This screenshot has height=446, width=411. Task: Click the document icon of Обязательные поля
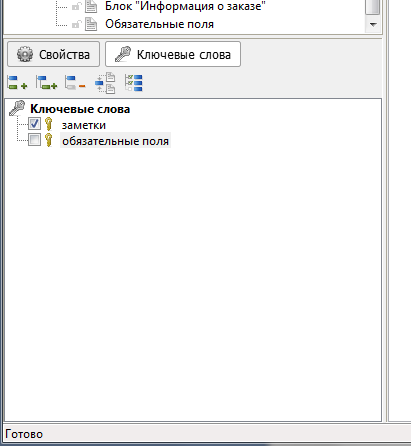pyautogui.click(x=91, y=24)
